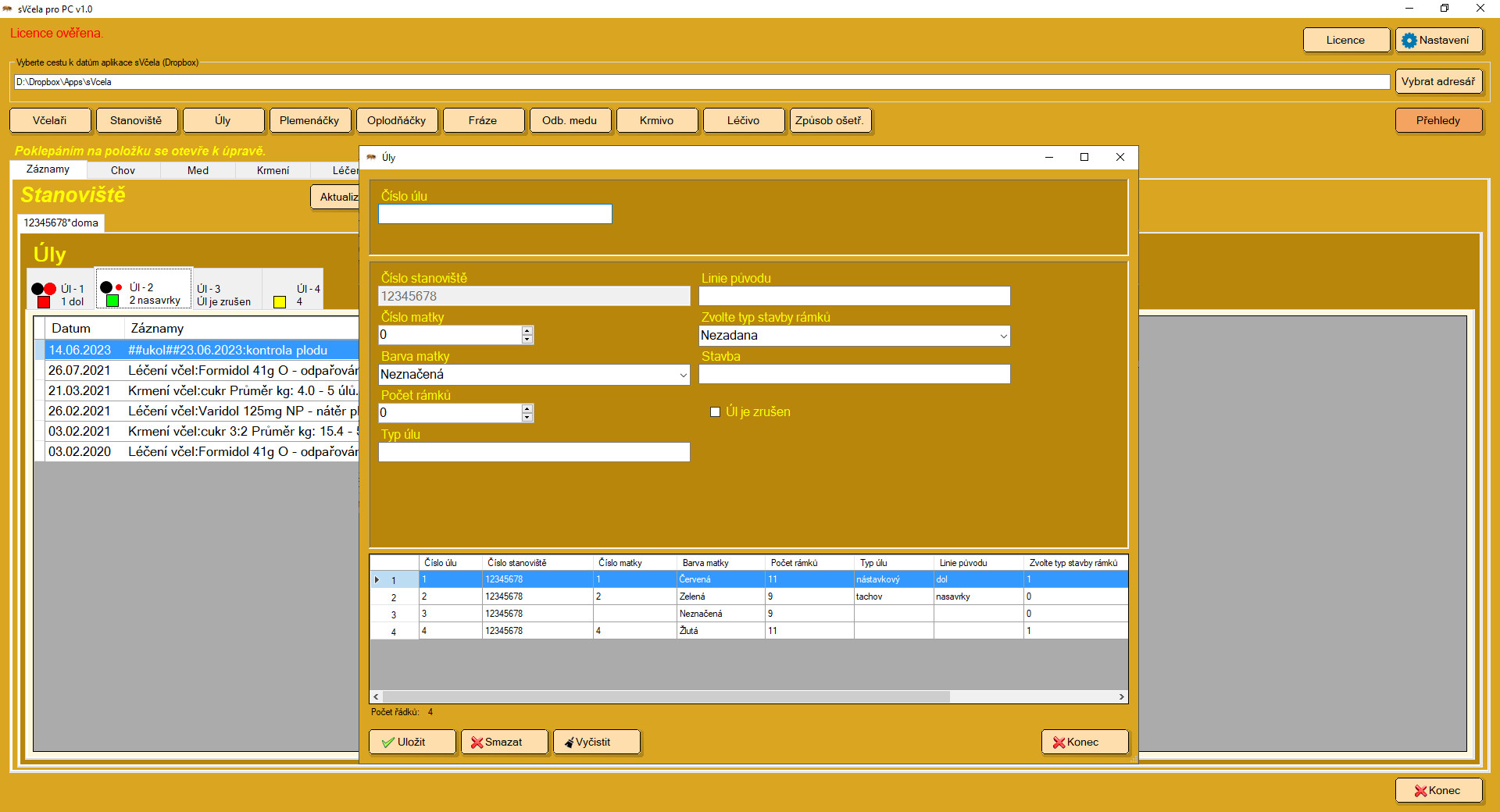Select the 12345678*doma station tab

coord(61,223)
